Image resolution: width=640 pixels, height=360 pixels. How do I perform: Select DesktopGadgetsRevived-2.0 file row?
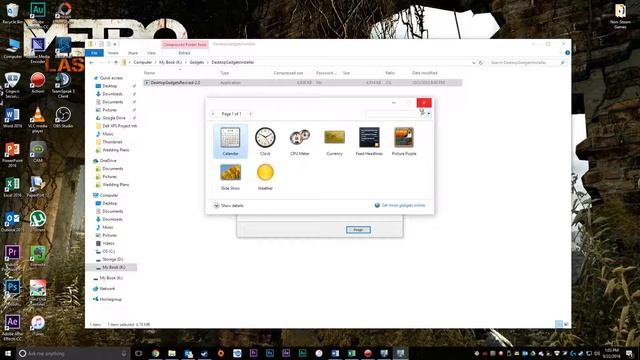[x=303, y=82]
